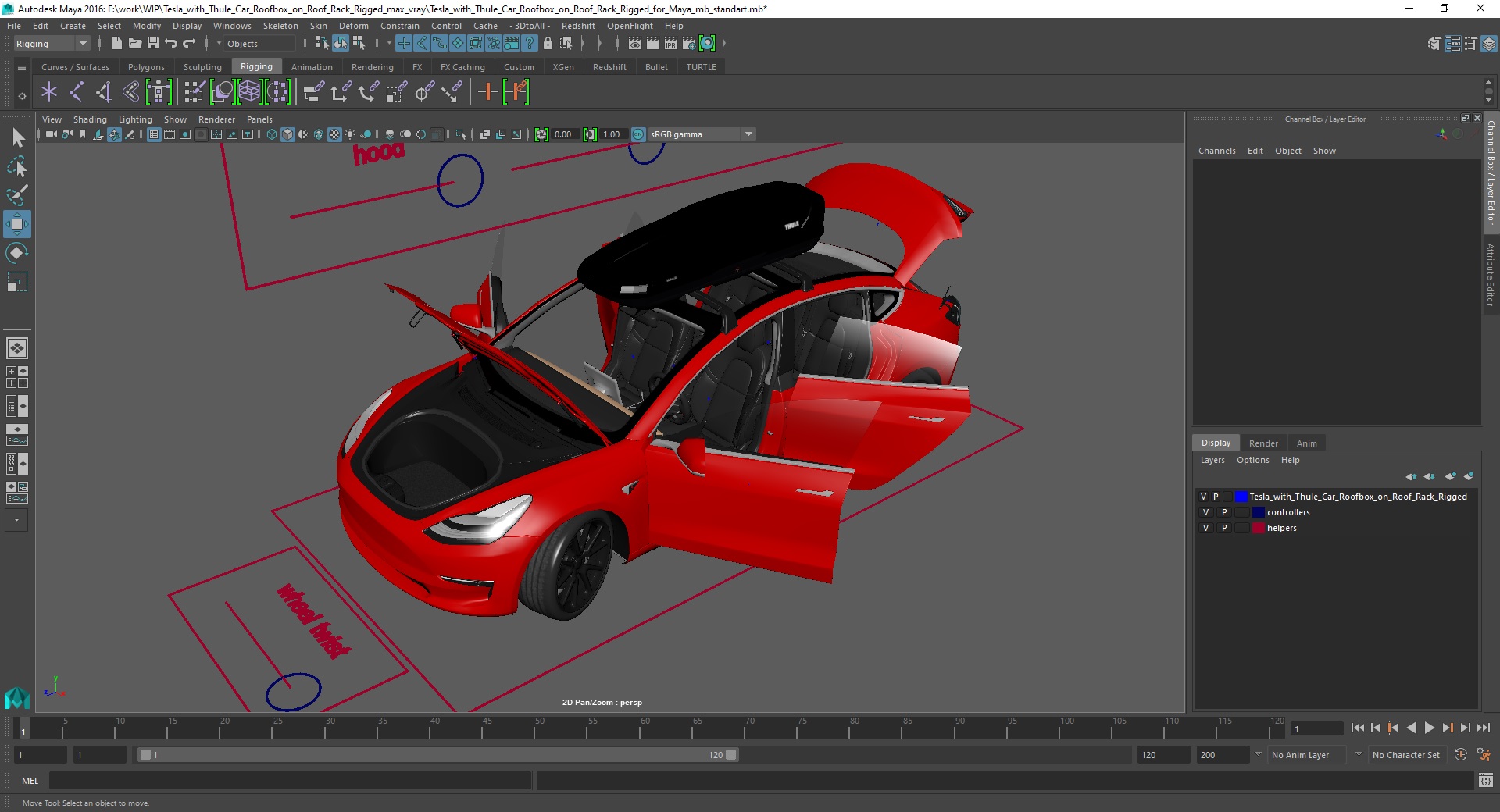This screenshot has width=1500, height=812.
Task: Toggle visibility of helpers layer
Action: [1205, 528]
